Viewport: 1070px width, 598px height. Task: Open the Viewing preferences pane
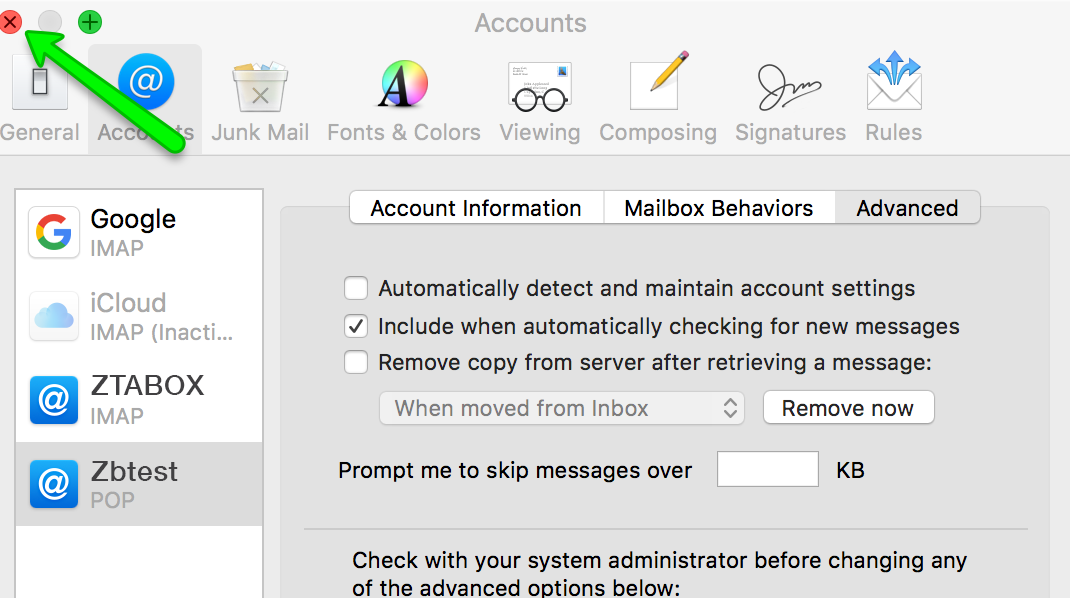[x=539, y=100]
